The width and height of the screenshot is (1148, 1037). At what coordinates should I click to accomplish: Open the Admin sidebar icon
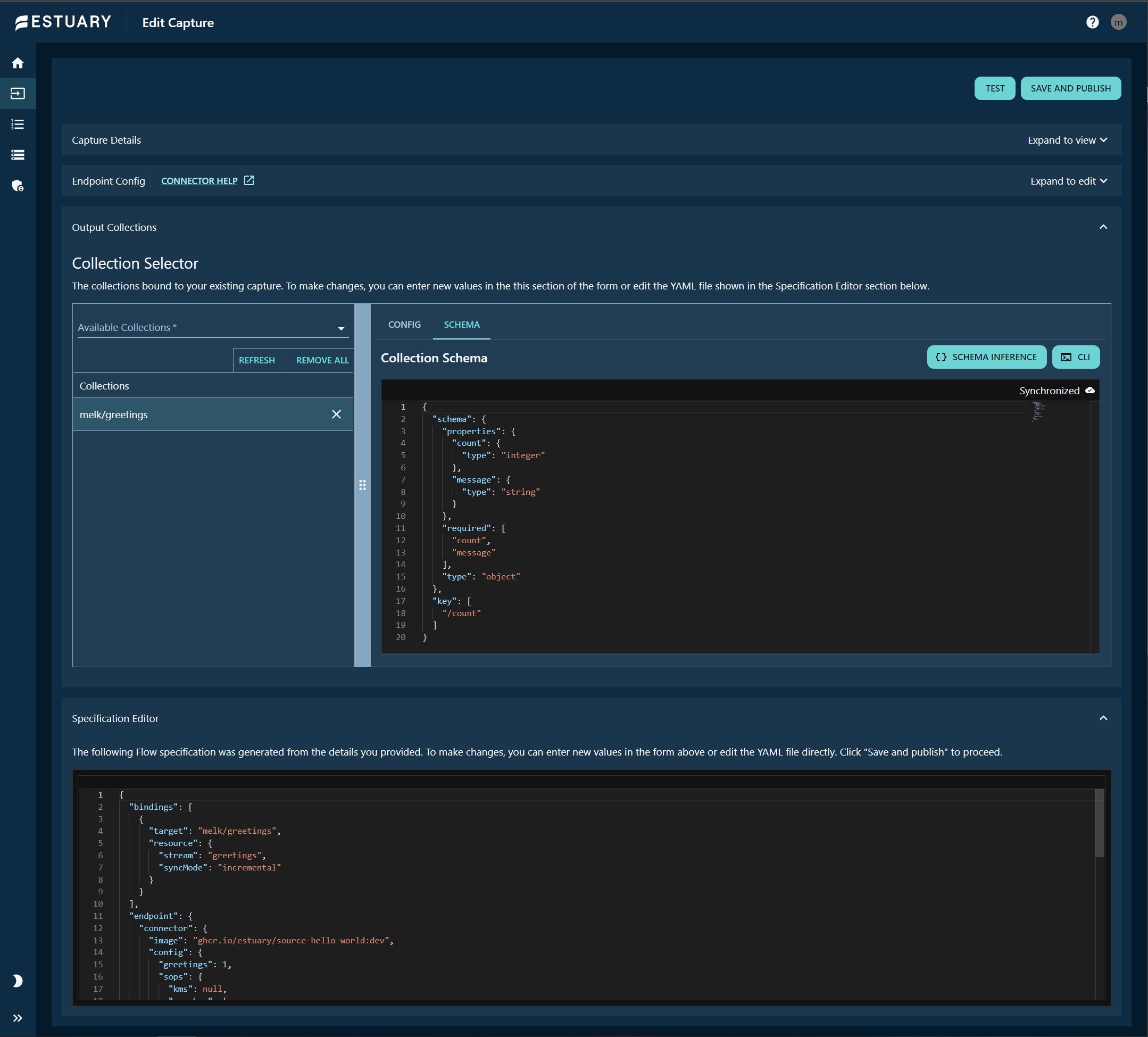[x=18, y=186]
